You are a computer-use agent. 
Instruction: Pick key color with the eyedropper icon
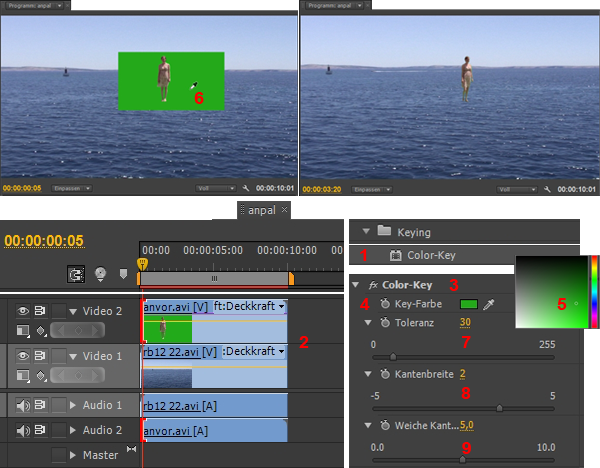tap(489, 303)
